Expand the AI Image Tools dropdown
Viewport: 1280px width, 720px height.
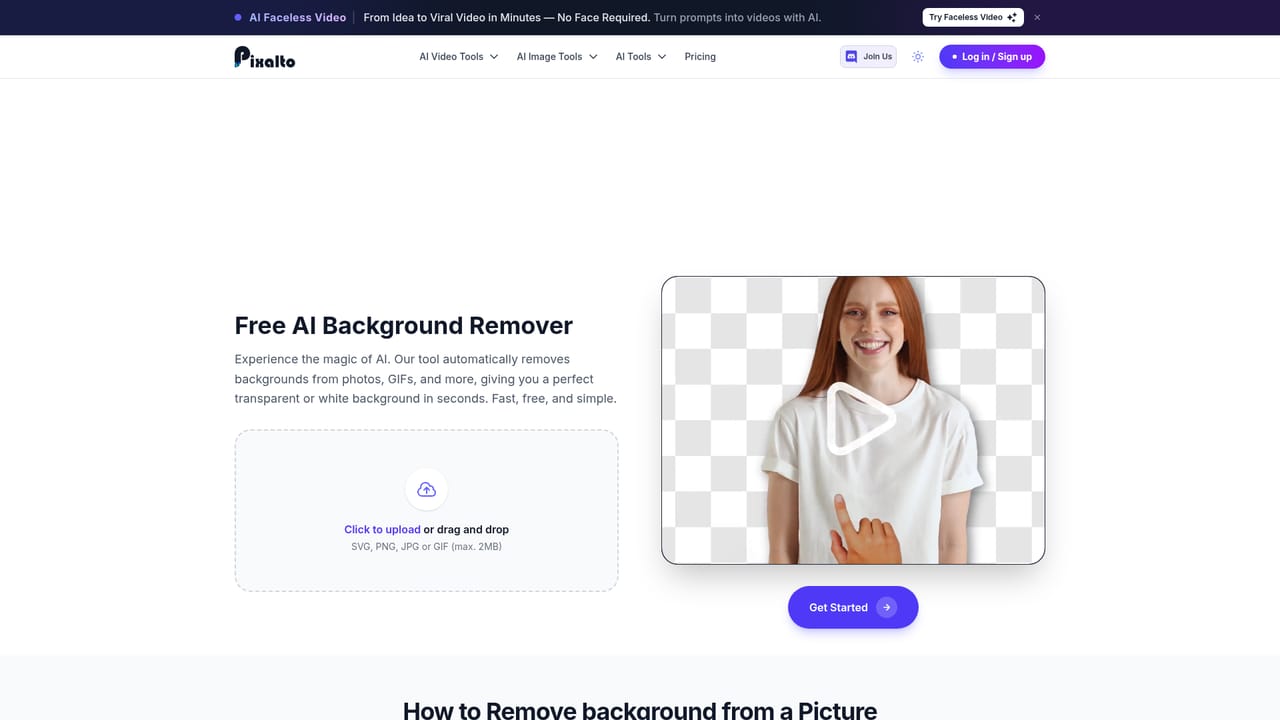(557, 57)
